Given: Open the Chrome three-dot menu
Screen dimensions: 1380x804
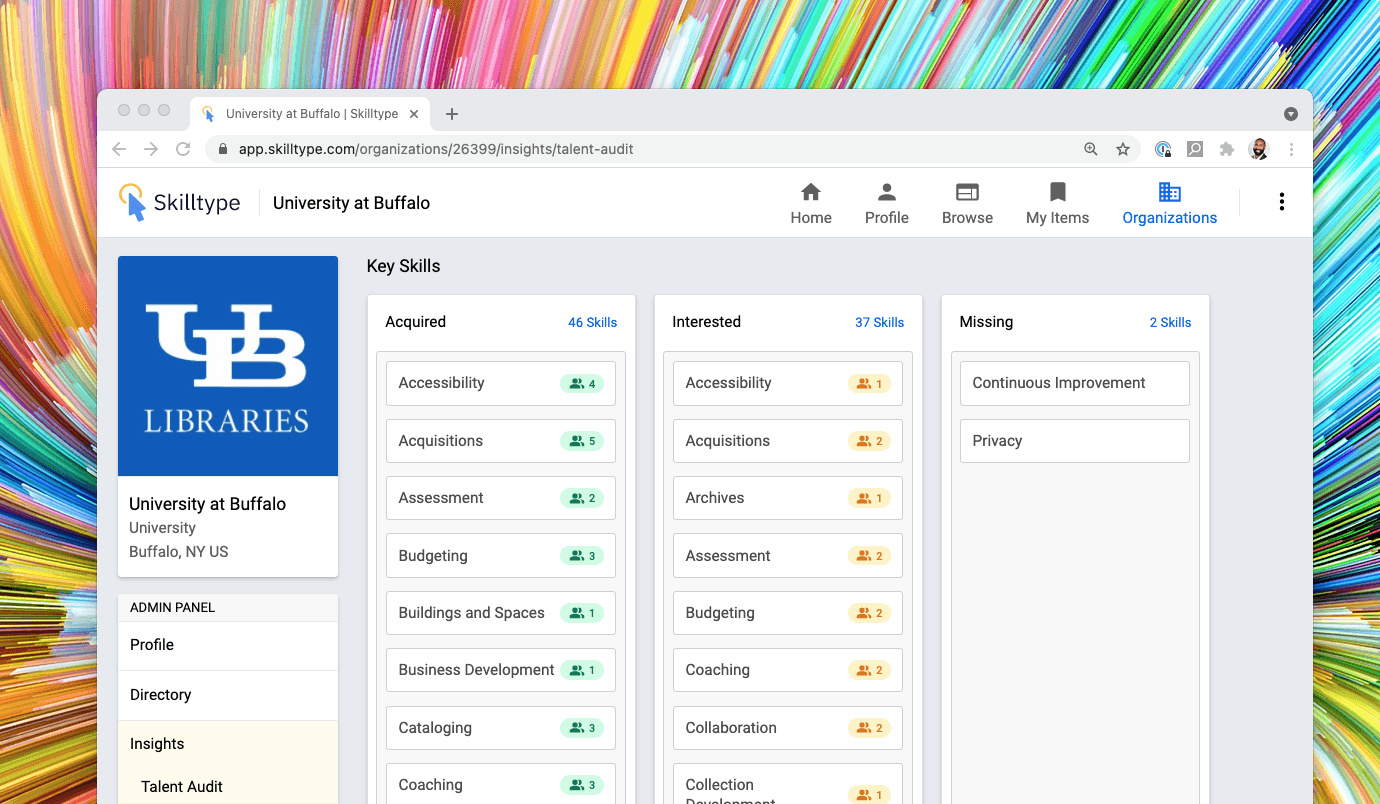Looking at the screenshot, I should click(x=1291, y=149).
